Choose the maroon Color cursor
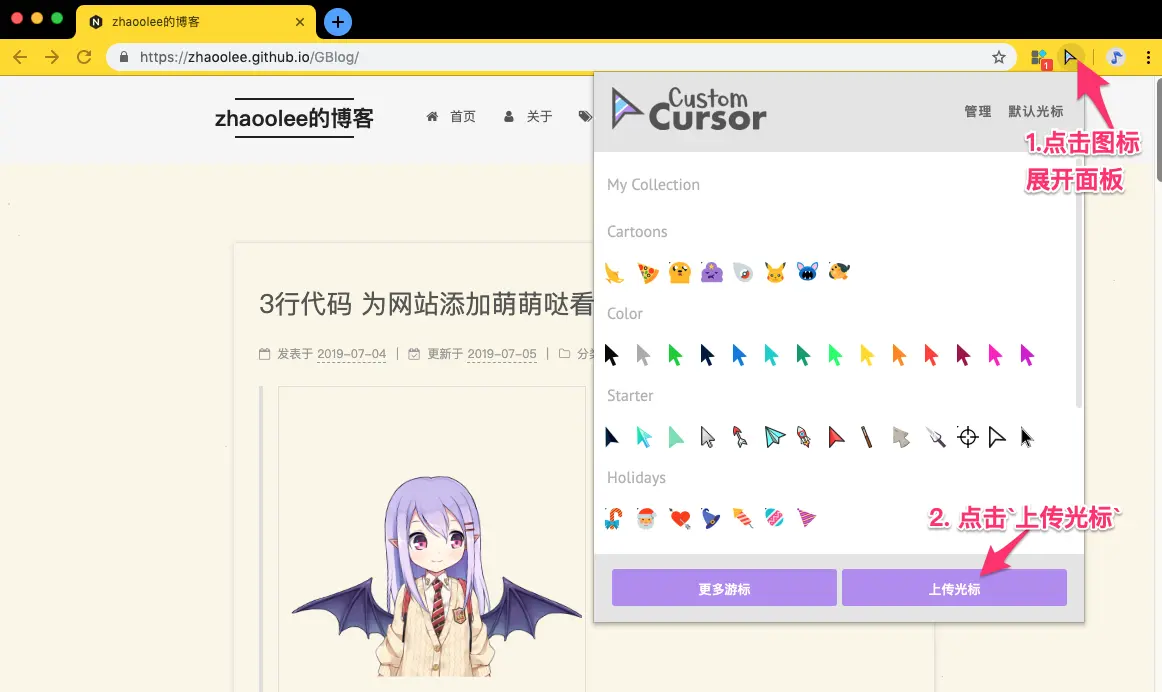The width and height of the screenshot is (1162, 692). [x=963, y=355]
